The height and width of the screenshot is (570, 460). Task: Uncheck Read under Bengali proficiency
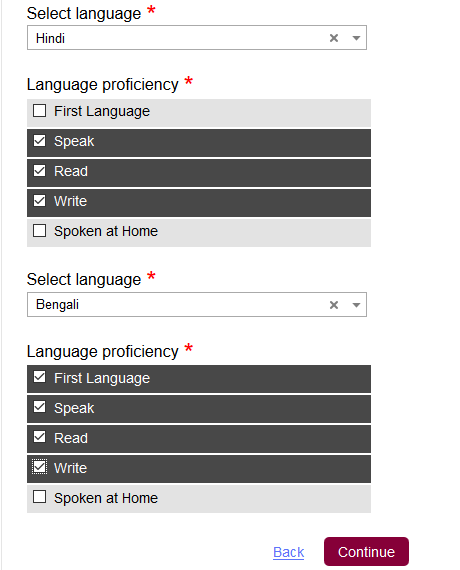39,437
